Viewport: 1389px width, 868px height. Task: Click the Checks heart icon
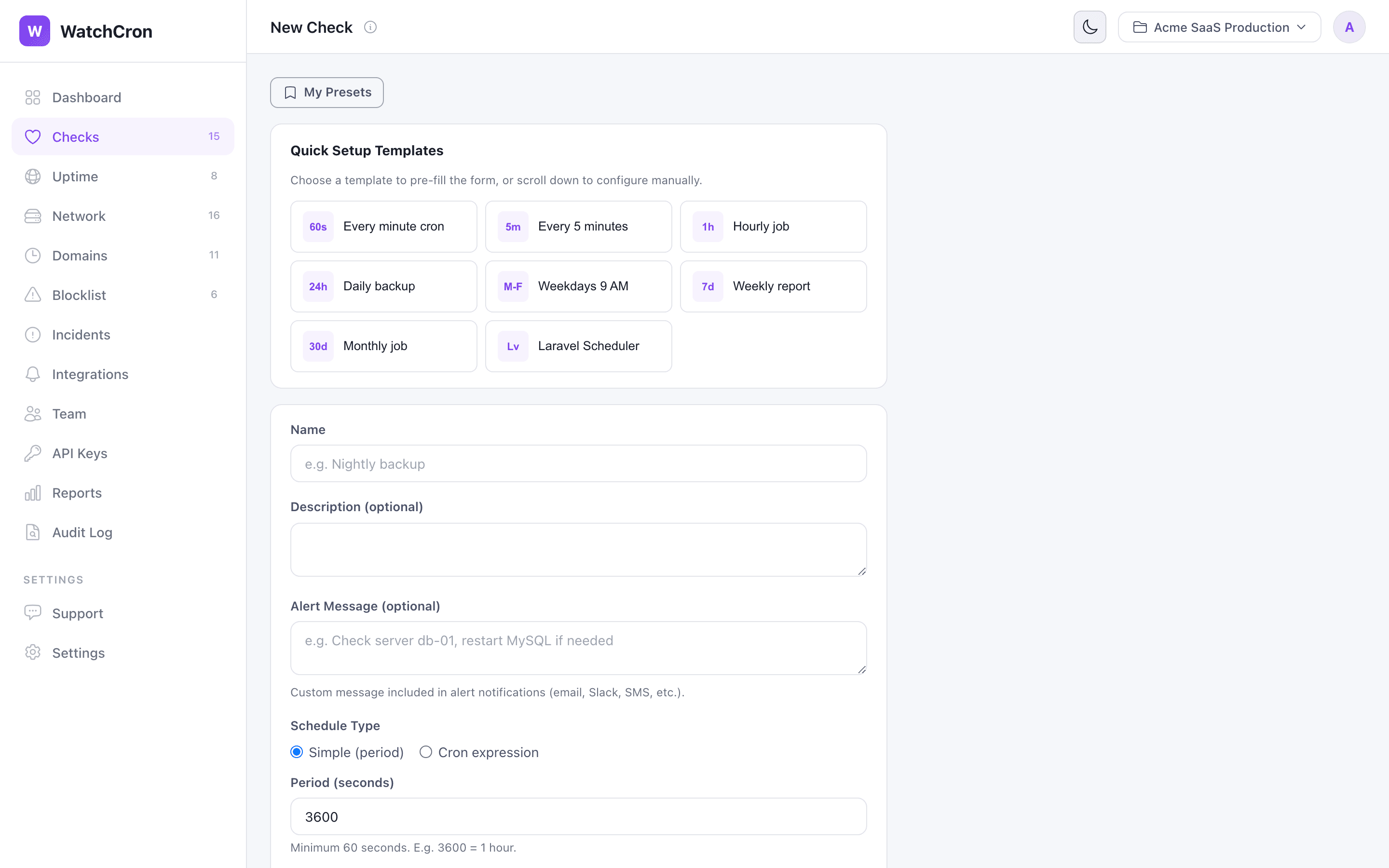point(33,136)
